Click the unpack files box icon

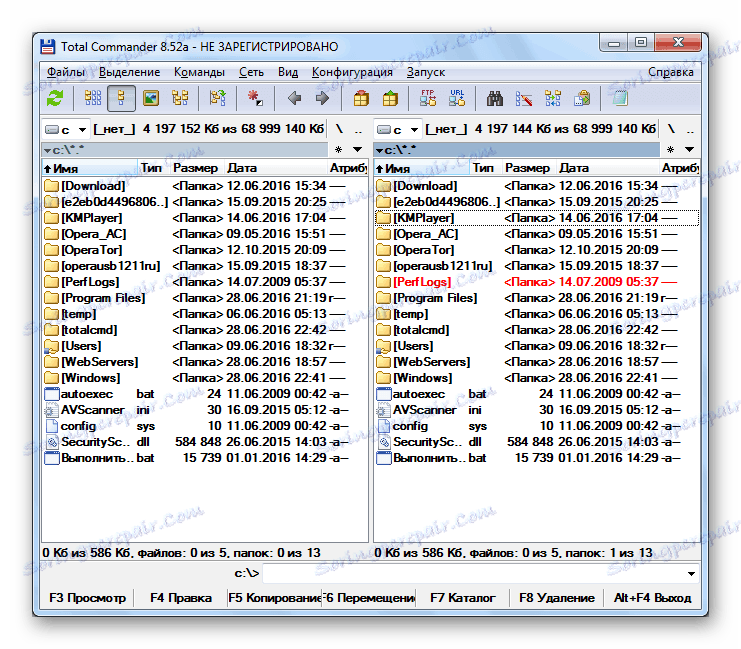[x=390, y=98]
